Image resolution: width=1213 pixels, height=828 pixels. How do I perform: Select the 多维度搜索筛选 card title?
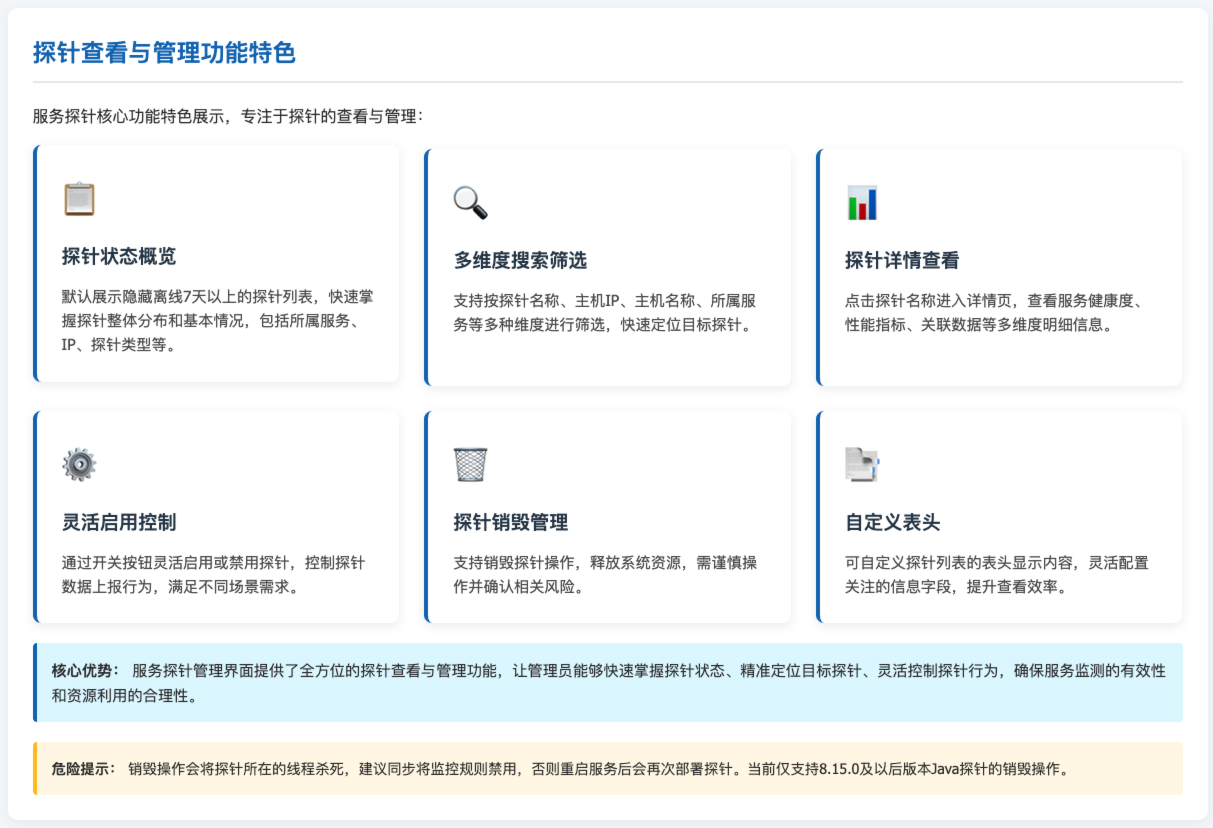coord(520,260)
